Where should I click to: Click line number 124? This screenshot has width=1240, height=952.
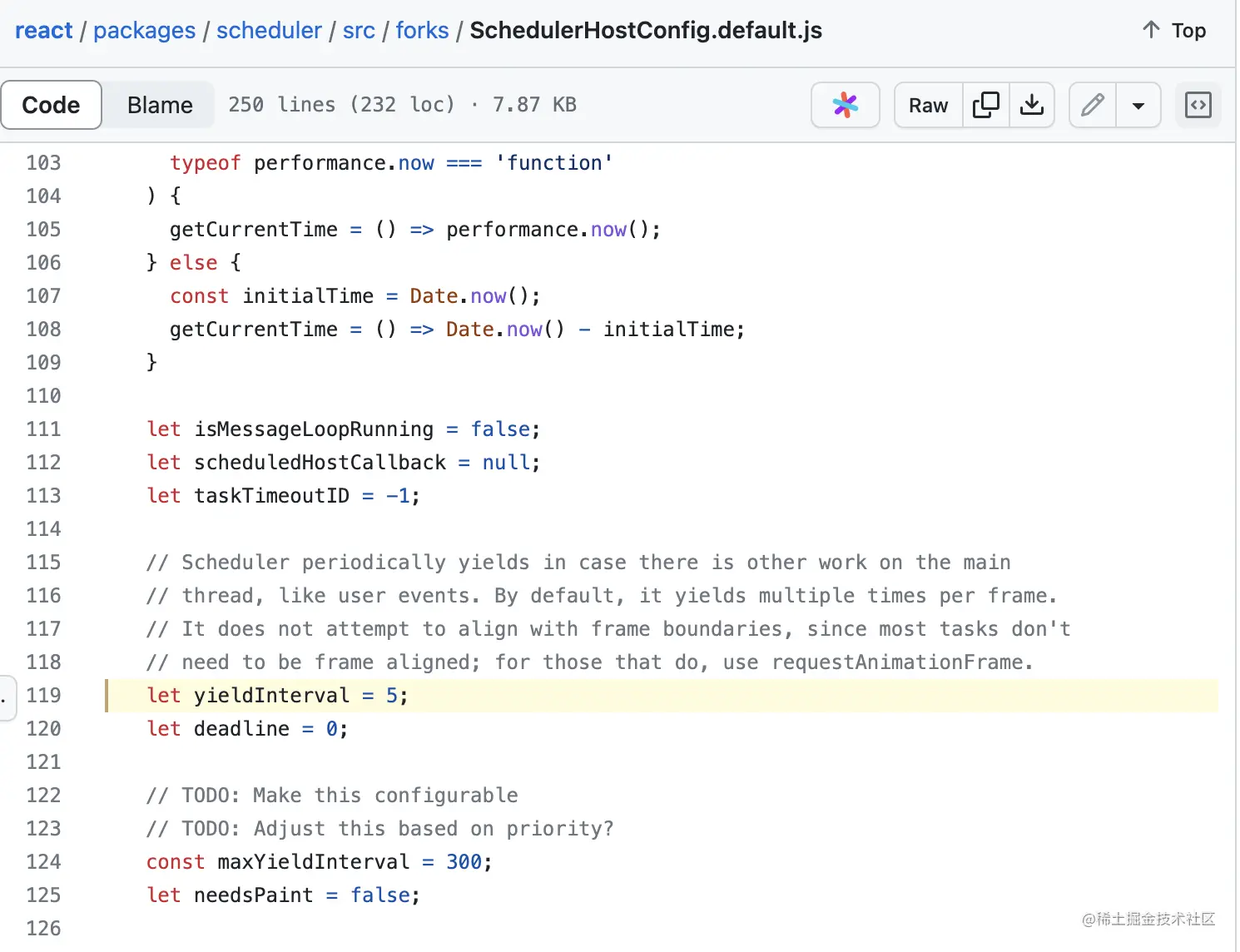pos(44,861)
